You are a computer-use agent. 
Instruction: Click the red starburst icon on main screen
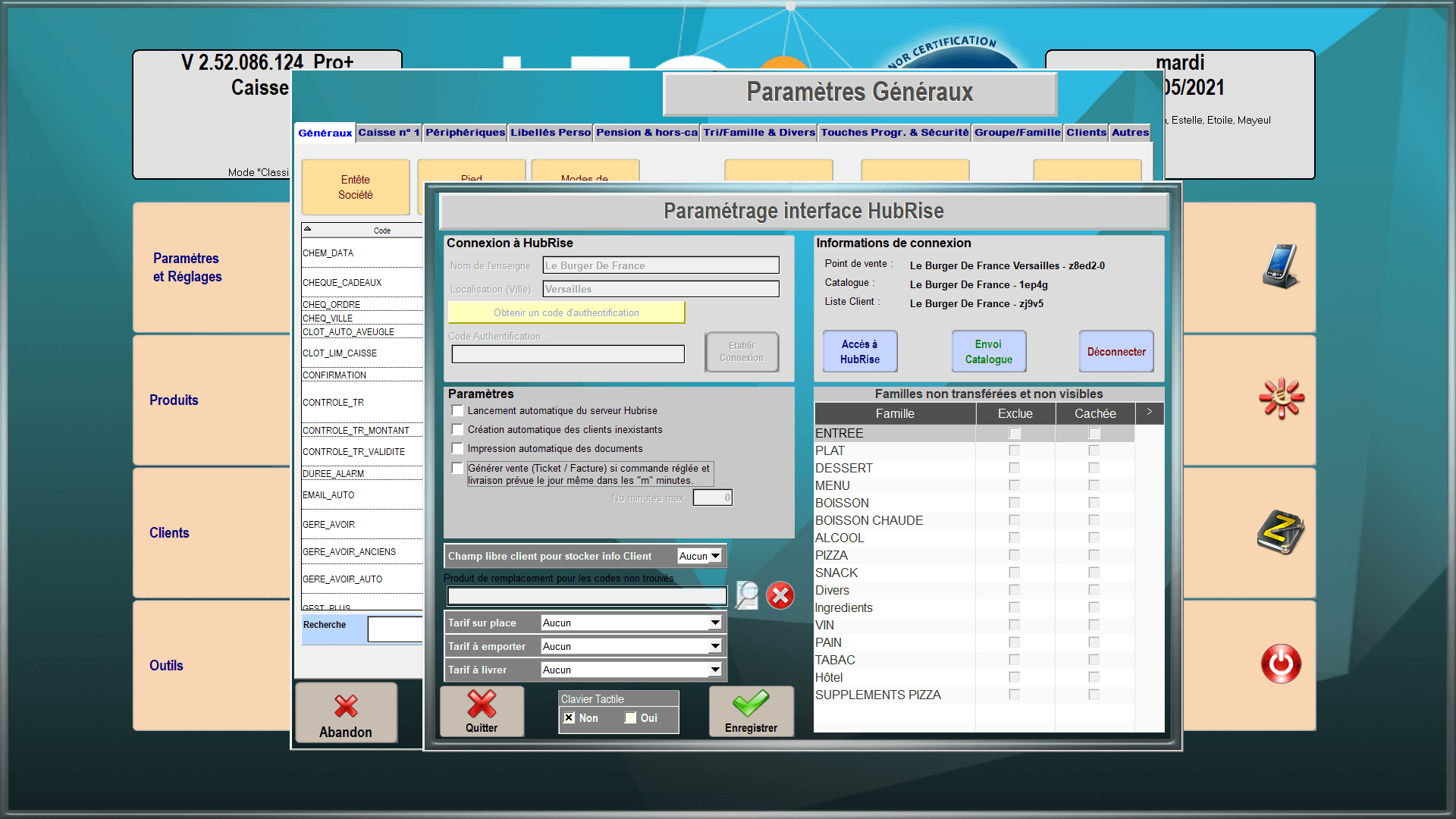tap(1281, 398)
